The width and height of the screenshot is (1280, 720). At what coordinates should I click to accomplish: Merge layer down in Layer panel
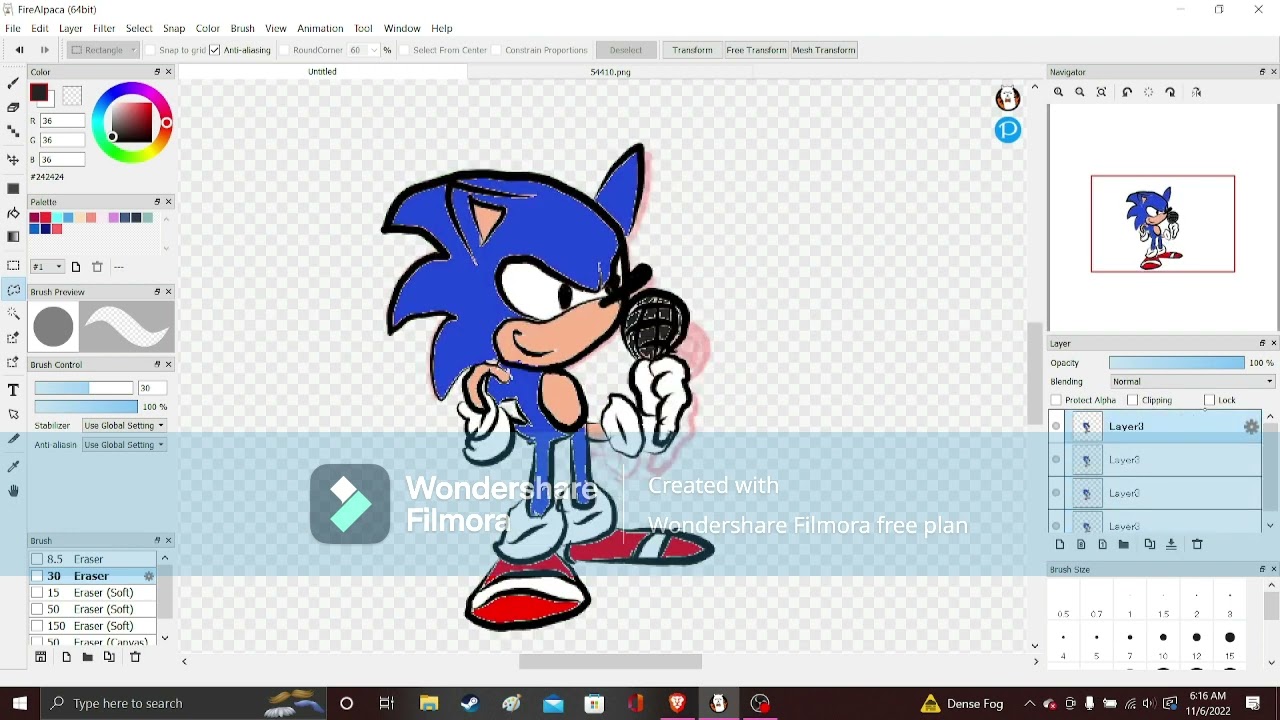(x=1171, y=545)
